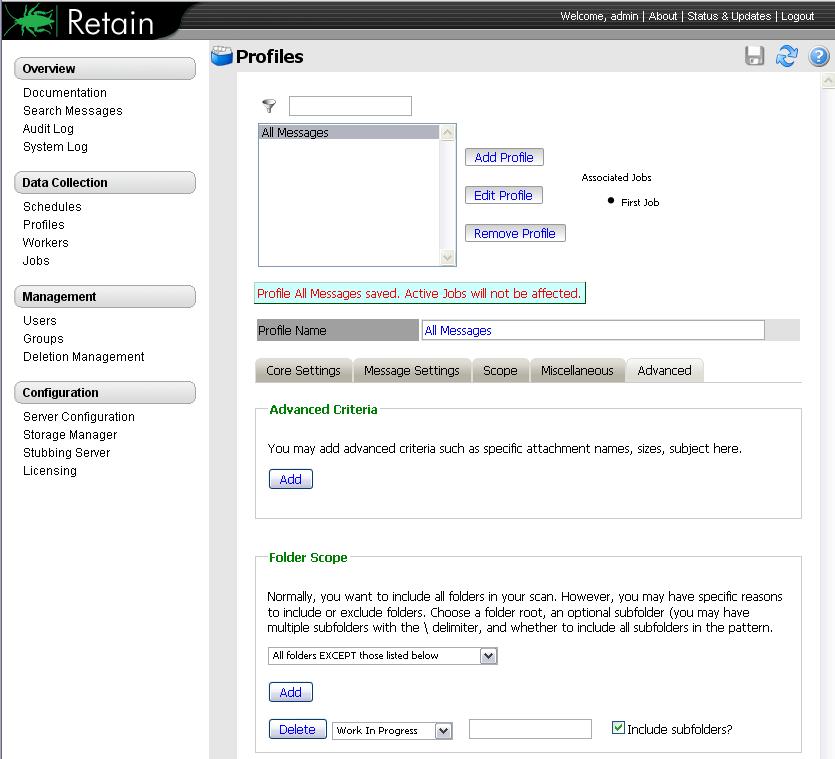Open the Licensing link

[x=50, y=471]
